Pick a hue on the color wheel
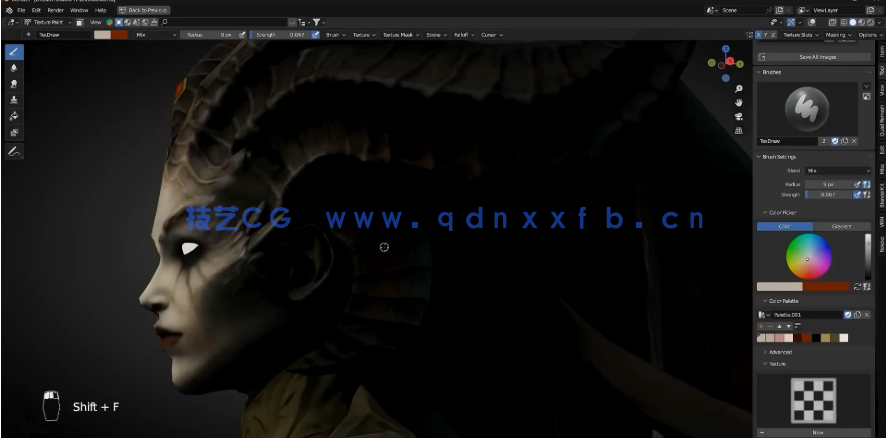This screenshot has width=886, height=438. (809, 257)
